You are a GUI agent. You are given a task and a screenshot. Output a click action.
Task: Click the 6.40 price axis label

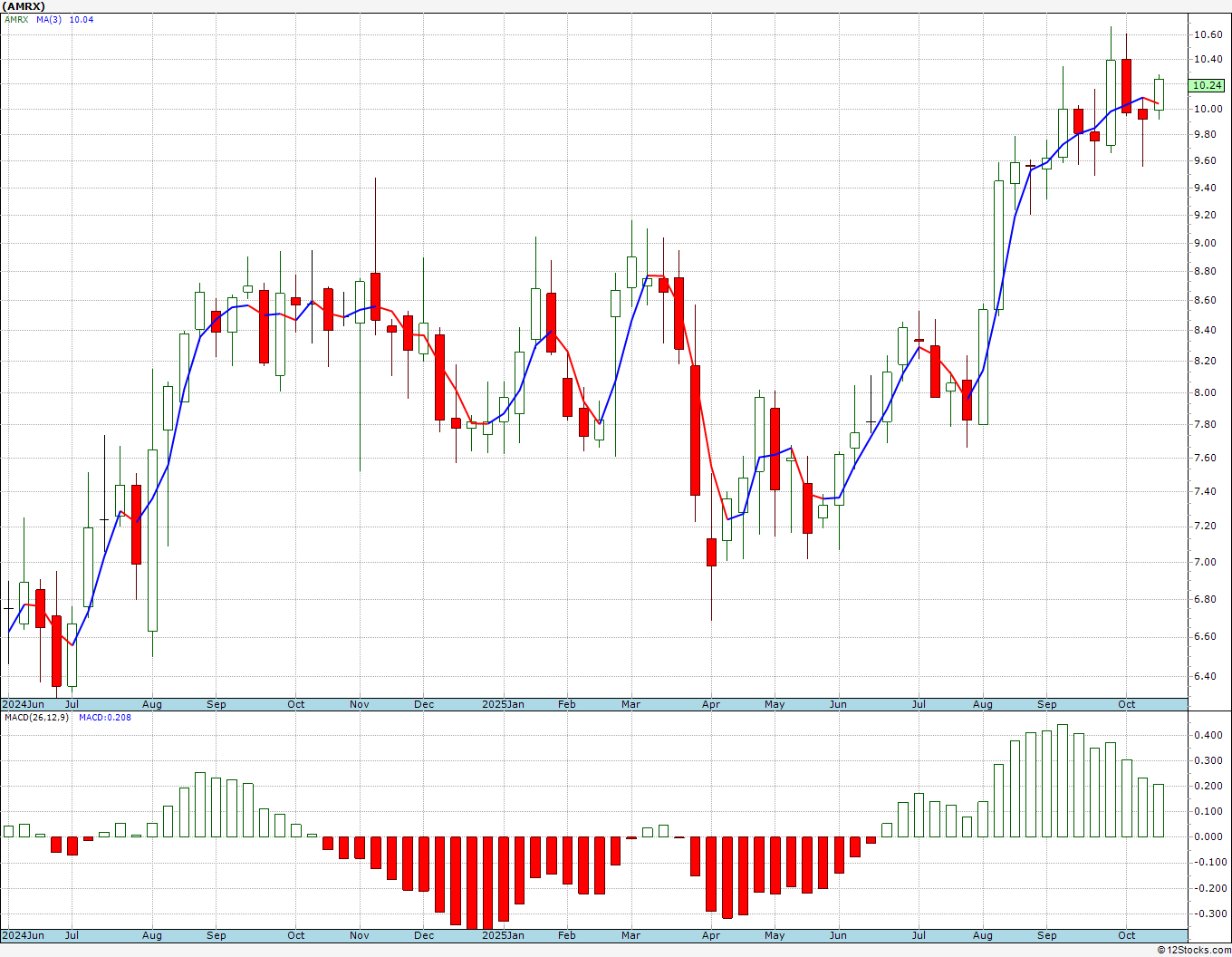(x=1207, y=676)
